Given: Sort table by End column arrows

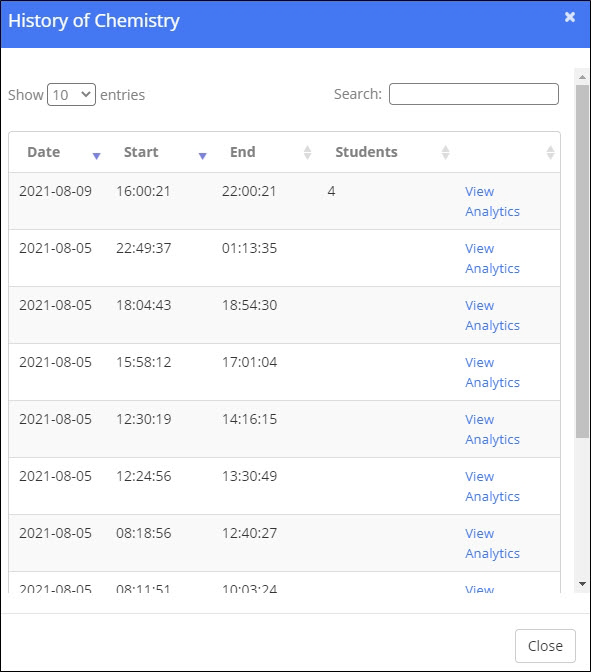Looking at the screenshot, I should (307, 153).
